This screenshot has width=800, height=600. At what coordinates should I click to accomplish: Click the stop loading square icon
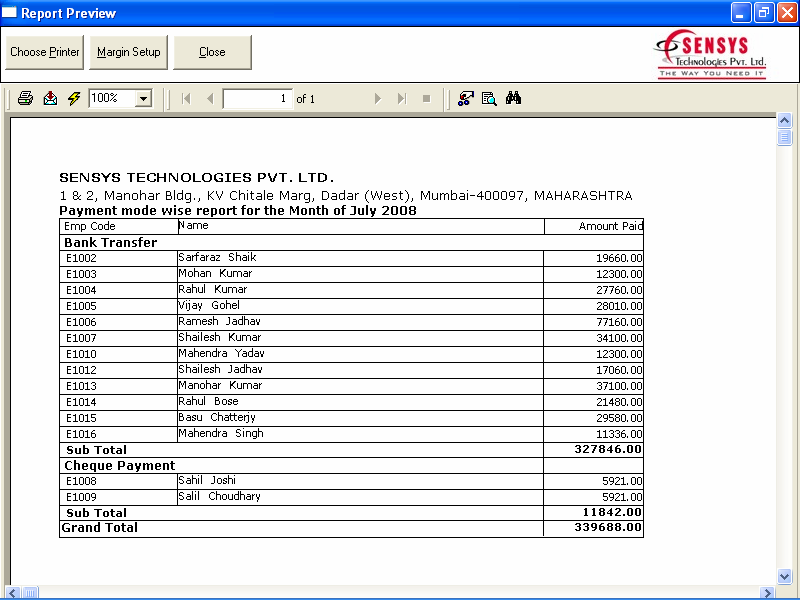pos(427,98)
